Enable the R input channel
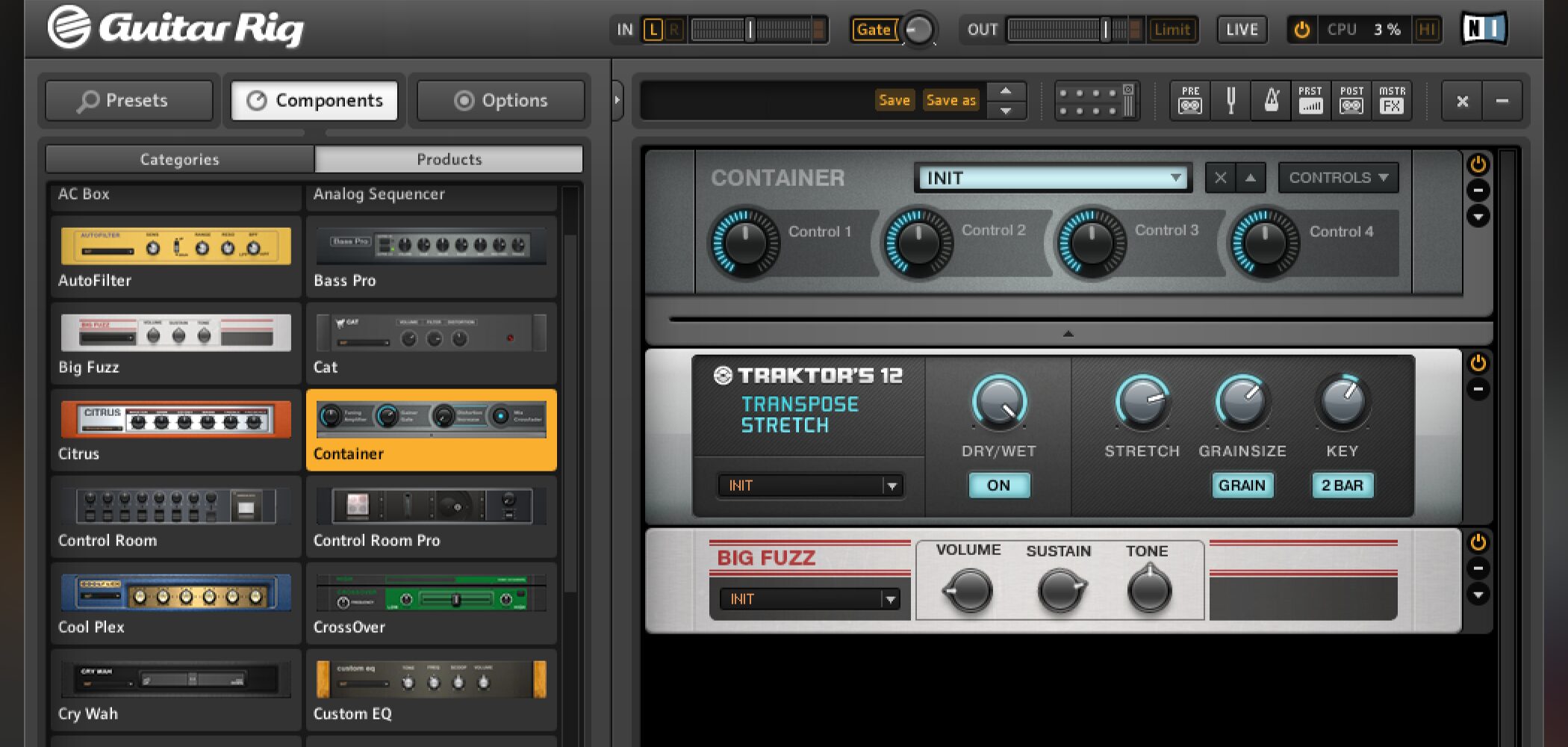The width and height of the screenshot is (1568, 747). 674,30
